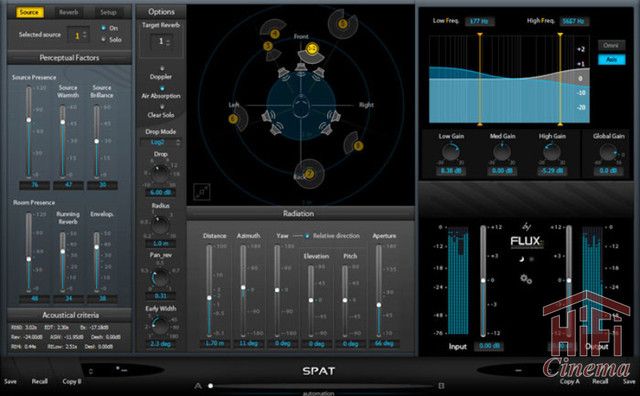This screenshot has height=396, width=640.
Task: Select source 4 marker in the spatial view
Action: (275, 33)
